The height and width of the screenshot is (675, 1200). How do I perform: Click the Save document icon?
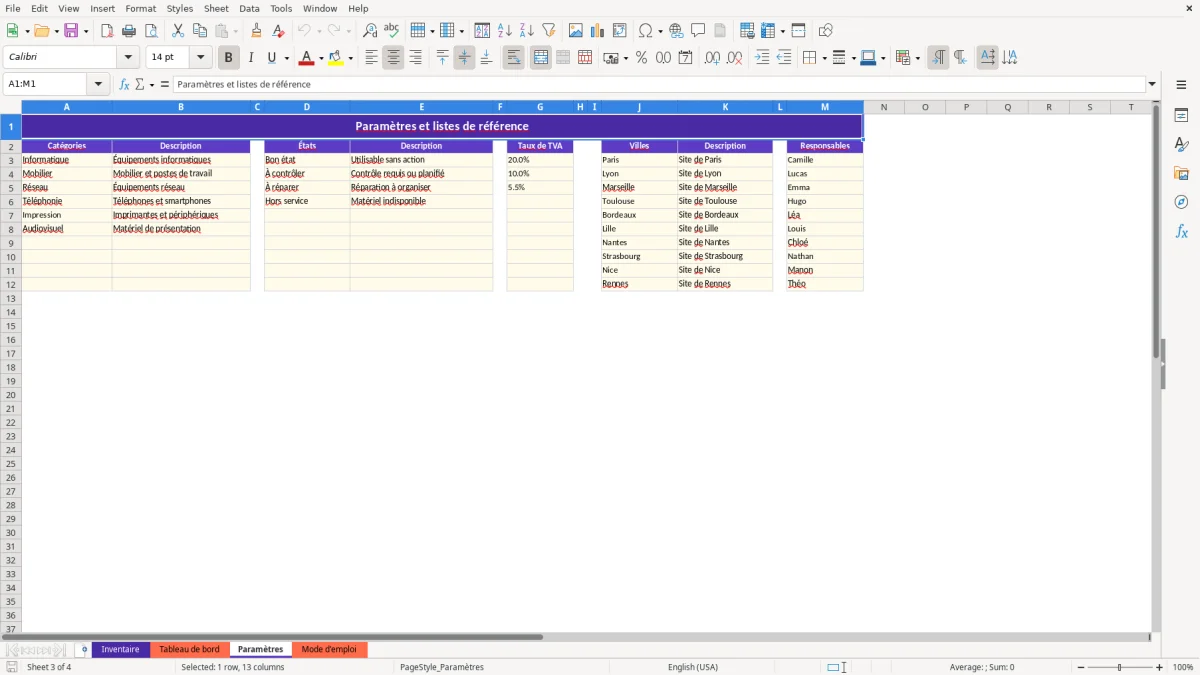point(71,31)
